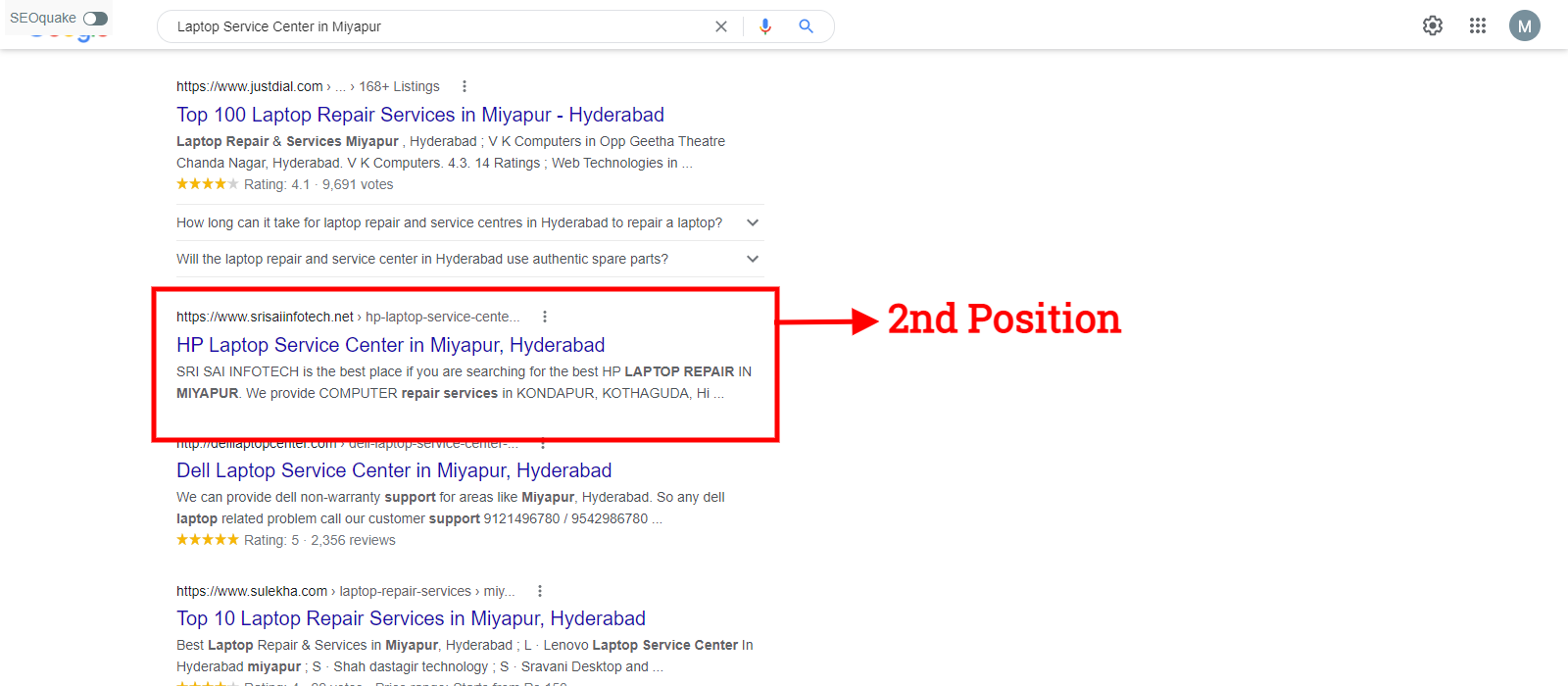Open the three-dot menu beside the justdial result
The image size is (1568, 686).
coord(465,86)
